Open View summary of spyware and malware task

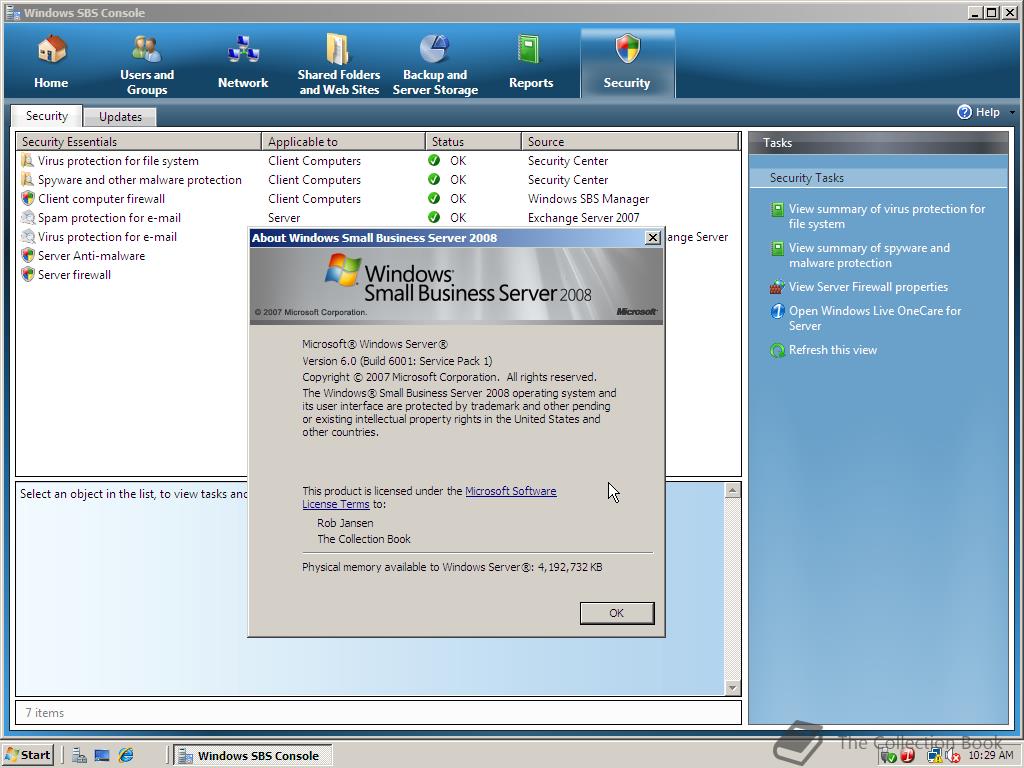tap(869, 255)
